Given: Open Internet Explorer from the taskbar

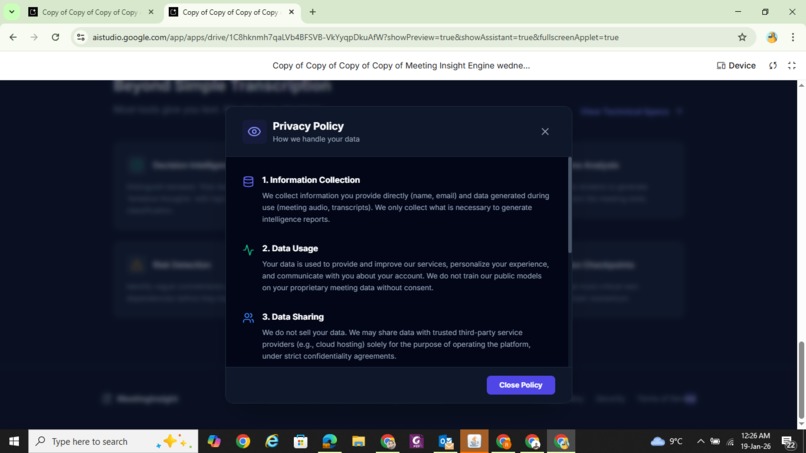Looking at the screenshot, I should pos(271,441).
